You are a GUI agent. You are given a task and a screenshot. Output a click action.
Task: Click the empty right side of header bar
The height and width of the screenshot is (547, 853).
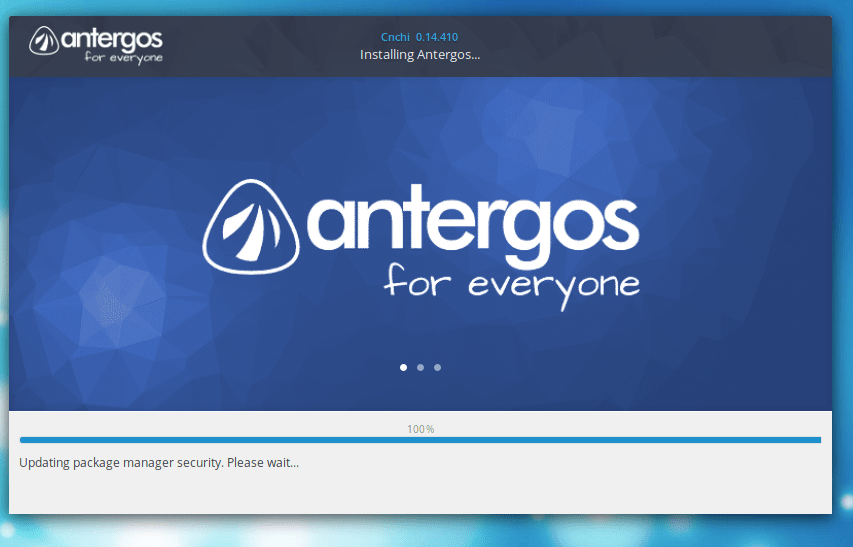(680, 46)
